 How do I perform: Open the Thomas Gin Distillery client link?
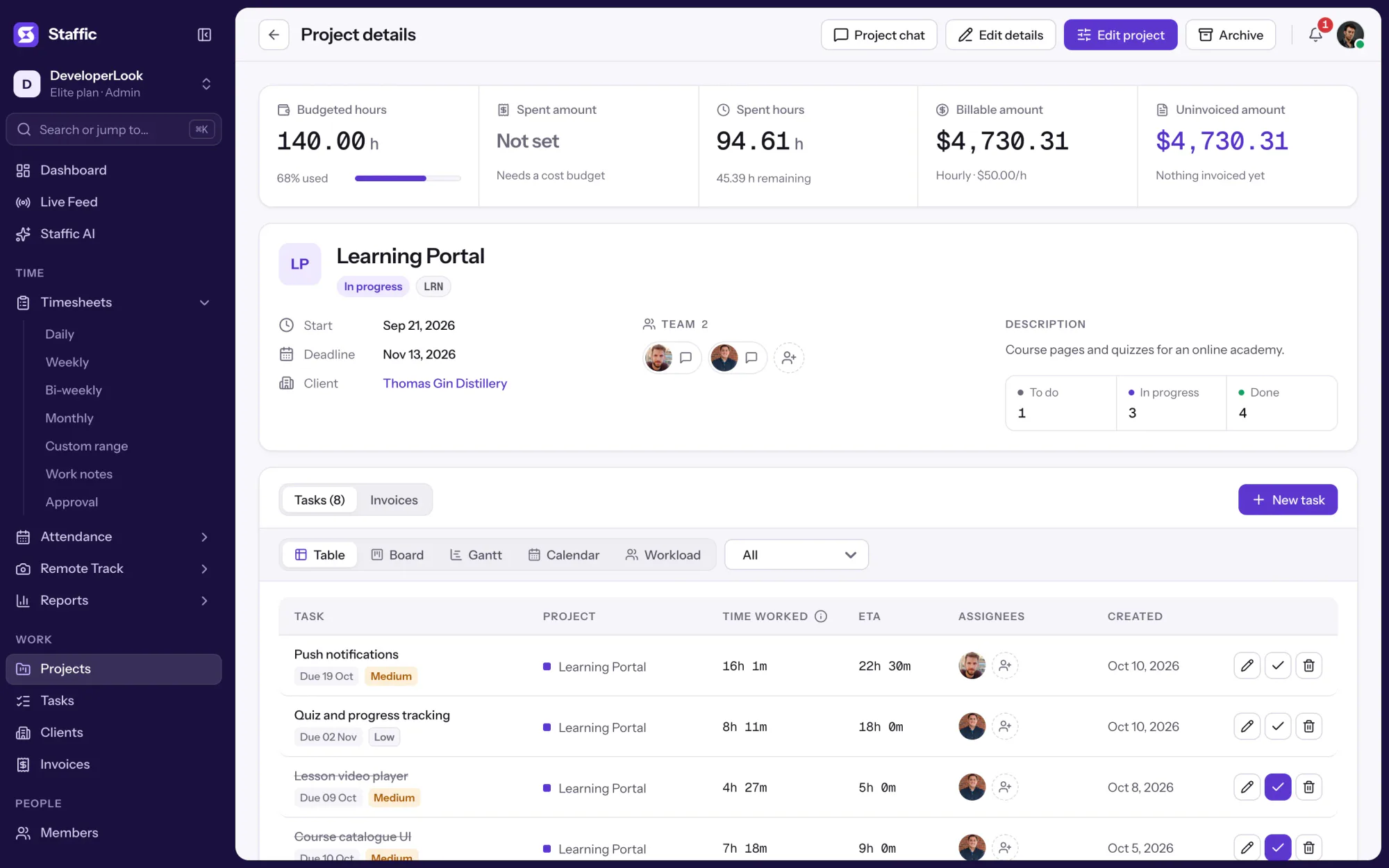[444, 383]
